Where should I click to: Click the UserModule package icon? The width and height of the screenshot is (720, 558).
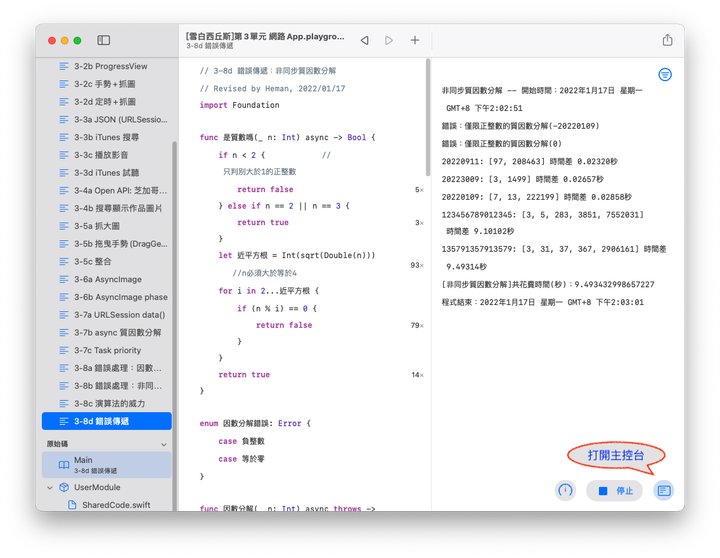pos(64,487)
